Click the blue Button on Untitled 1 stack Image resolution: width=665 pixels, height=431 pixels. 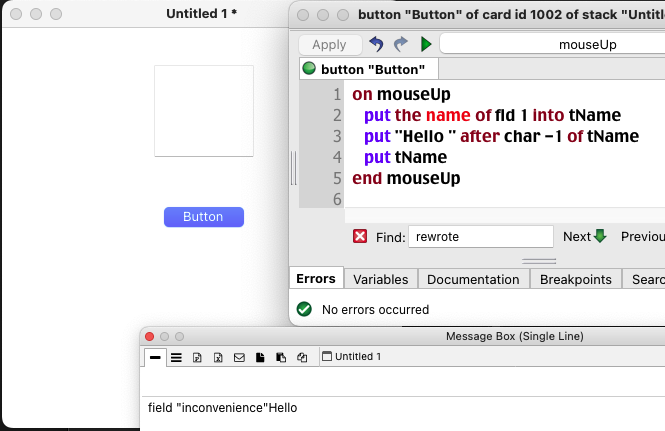(204, 217)
